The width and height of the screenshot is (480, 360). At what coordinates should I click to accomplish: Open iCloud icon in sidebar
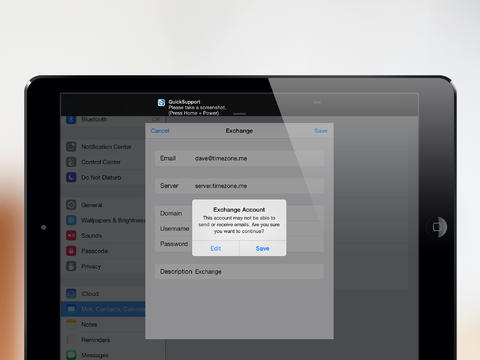pyautogui.click(x=71, y=293)
